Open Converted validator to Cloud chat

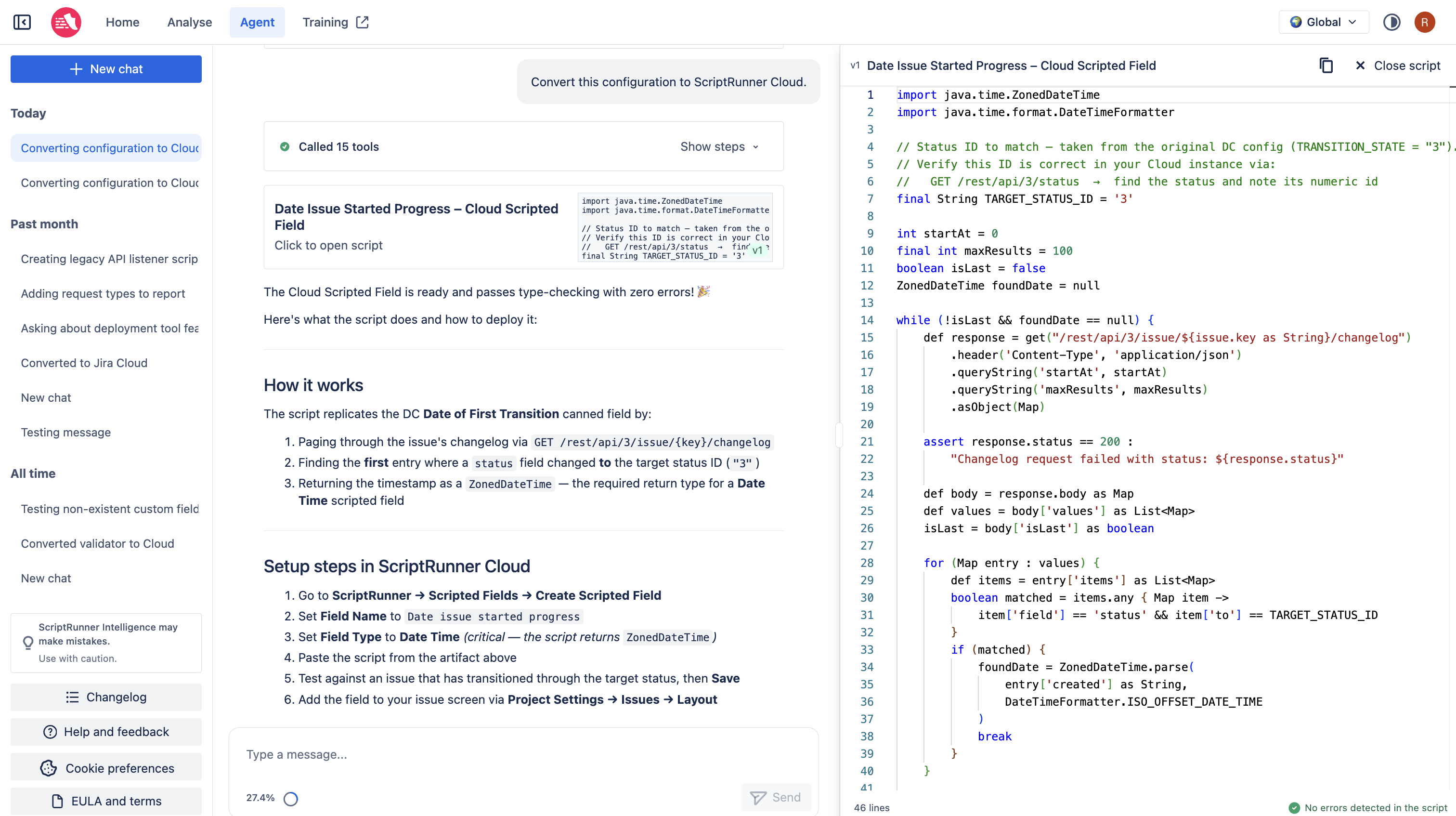point(106,543)
